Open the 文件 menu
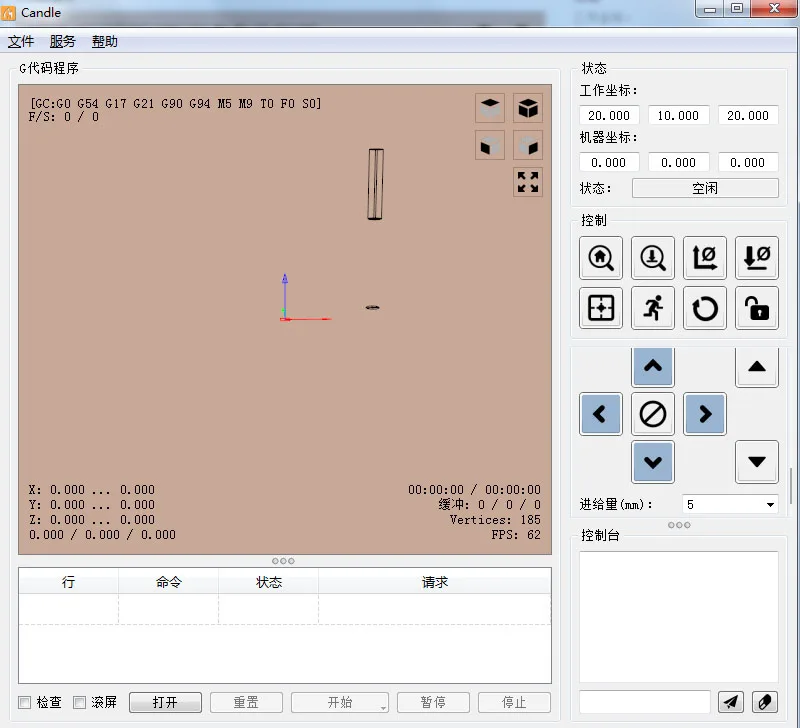This screenshot has width=800, height=728. (x=21, y=41)
